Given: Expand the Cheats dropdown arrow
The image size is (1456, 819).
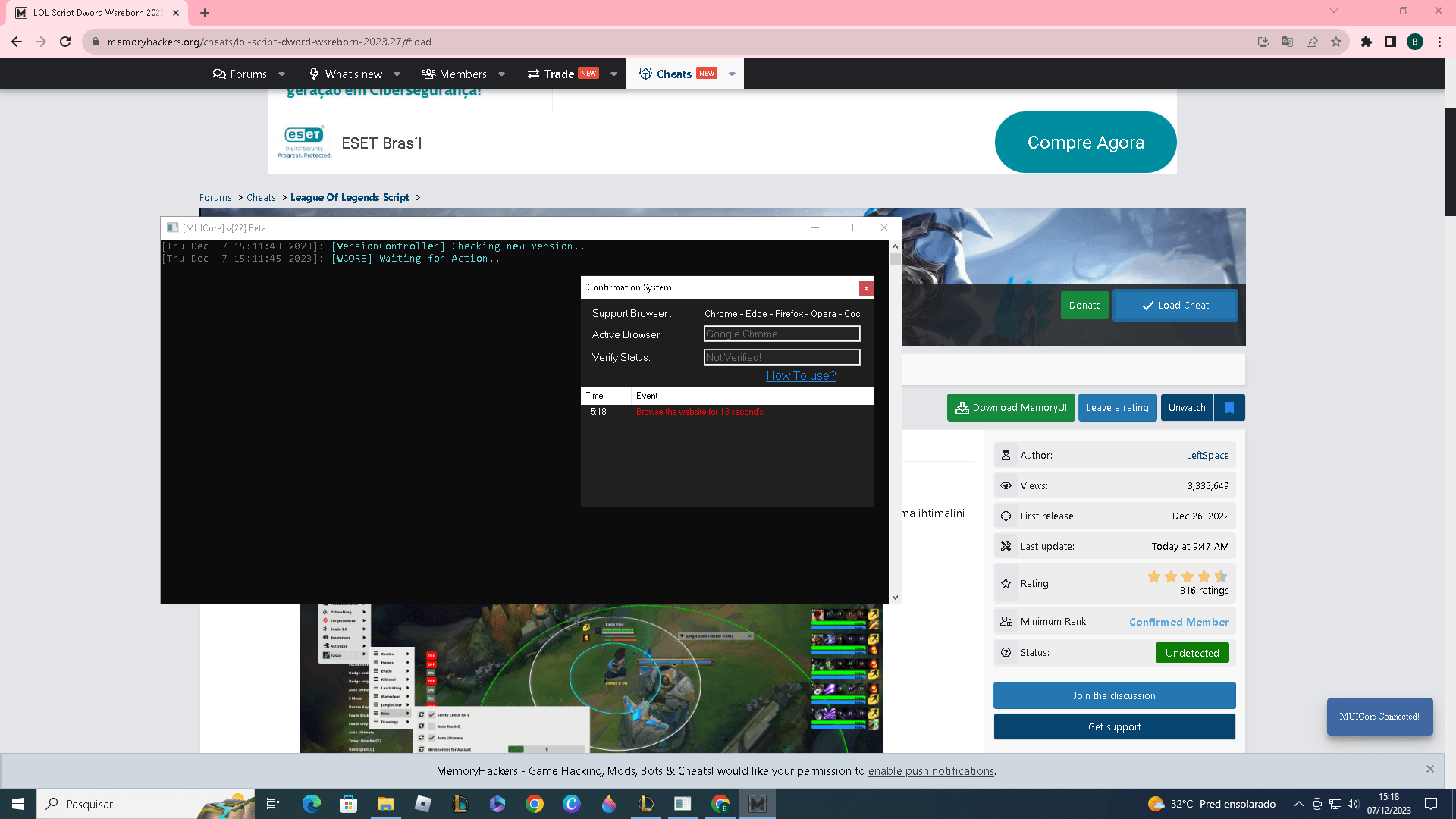Looking at the screenshot, I should click(732, 74).
